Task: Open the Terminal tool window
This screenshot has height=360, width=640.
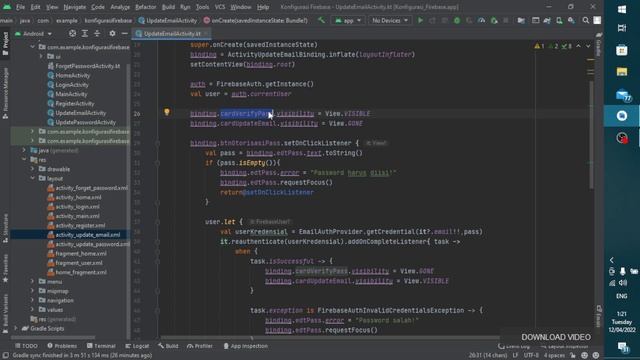Action: click(x=101, y=346)
